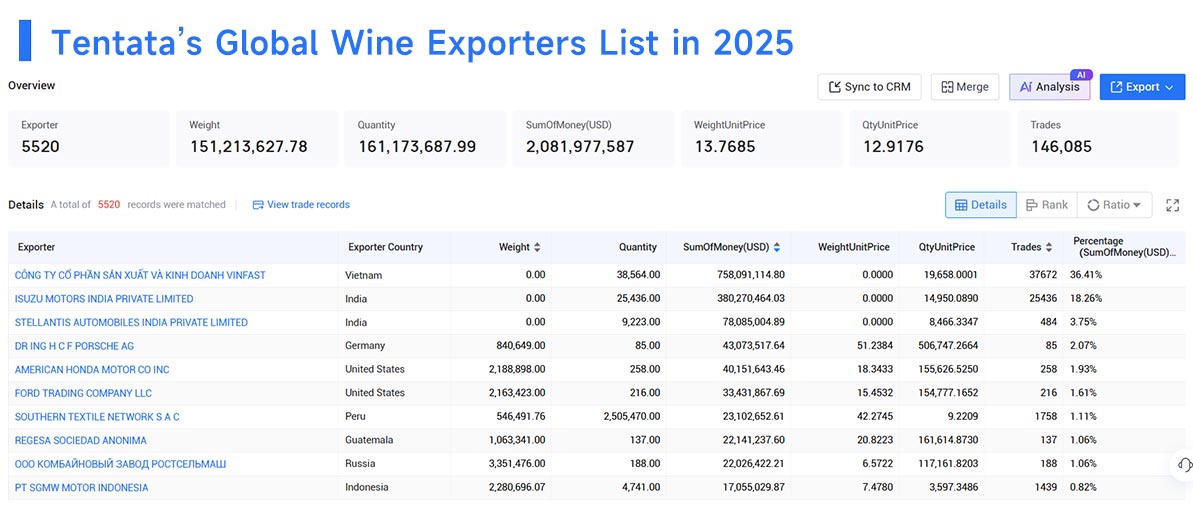The width and height of the screenshot is (1193, 514).
Task: Click the customer support headset icon
Action: coord(1184,465)
